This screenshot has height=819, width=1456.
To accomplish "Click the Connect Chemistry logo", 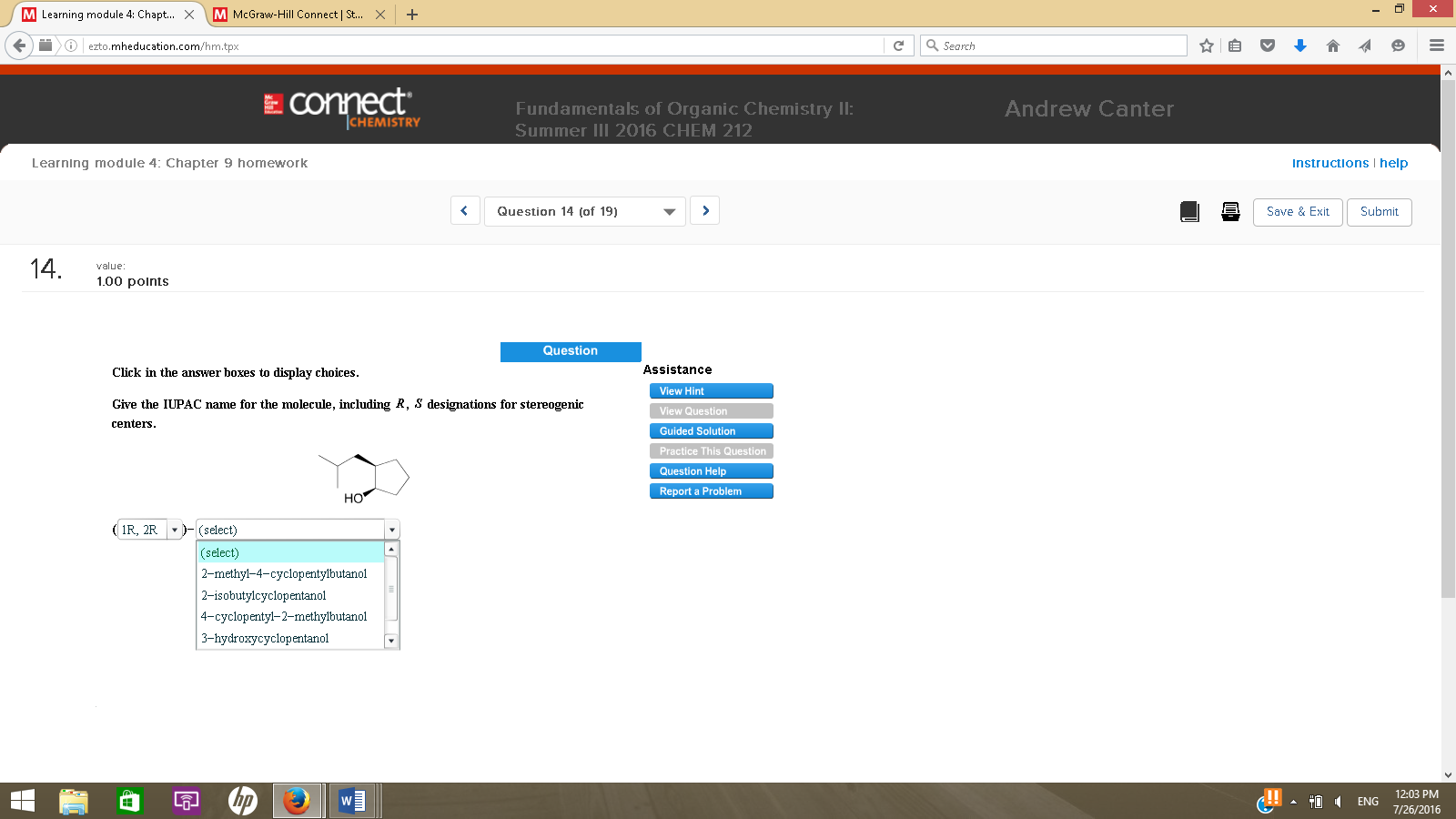I will (x=339, y=108).
